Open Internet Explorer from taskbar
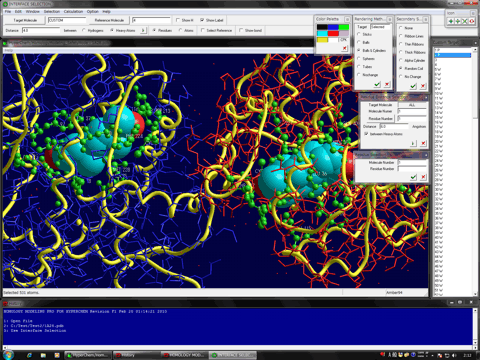The image size is (480, 360). tap(29, 355)
